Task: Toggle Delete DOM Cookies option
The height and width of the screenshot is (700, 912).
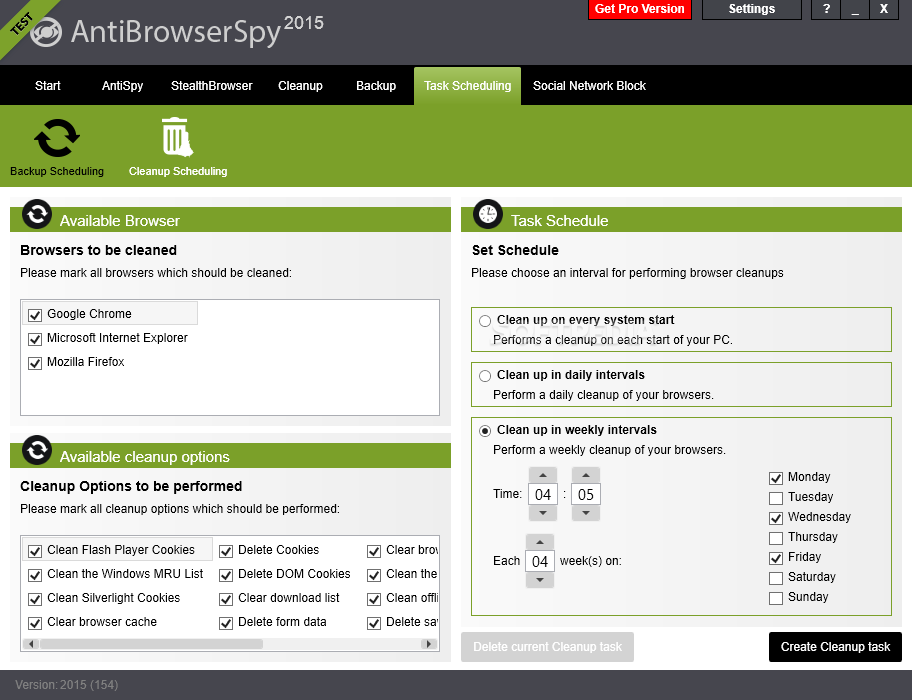Action: [x=226, y=575]
